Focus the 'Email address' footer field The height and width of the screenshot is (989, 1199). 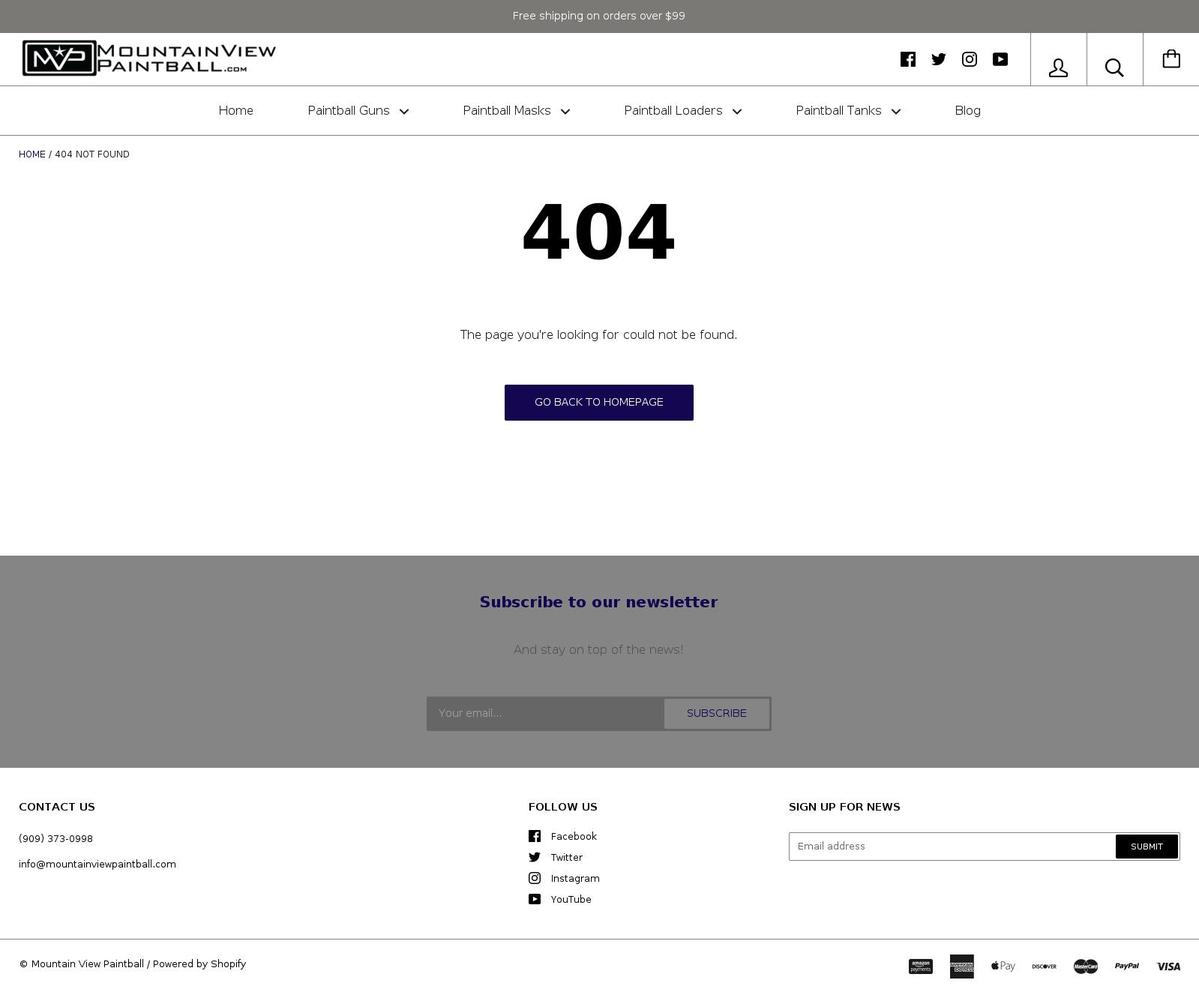click(952, 847)
